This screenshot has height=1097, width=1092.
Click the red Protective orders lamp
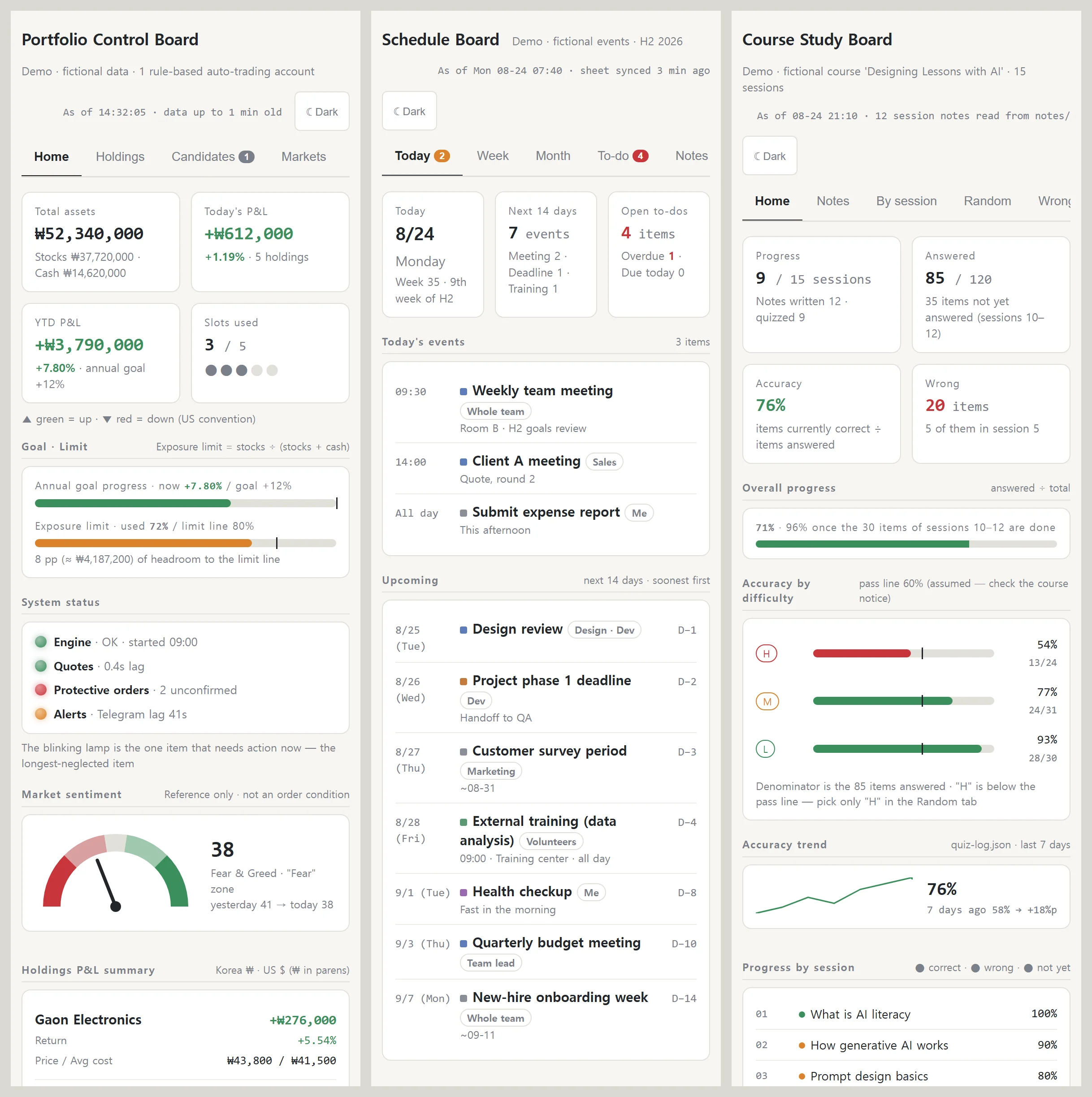tap(41, 689)
